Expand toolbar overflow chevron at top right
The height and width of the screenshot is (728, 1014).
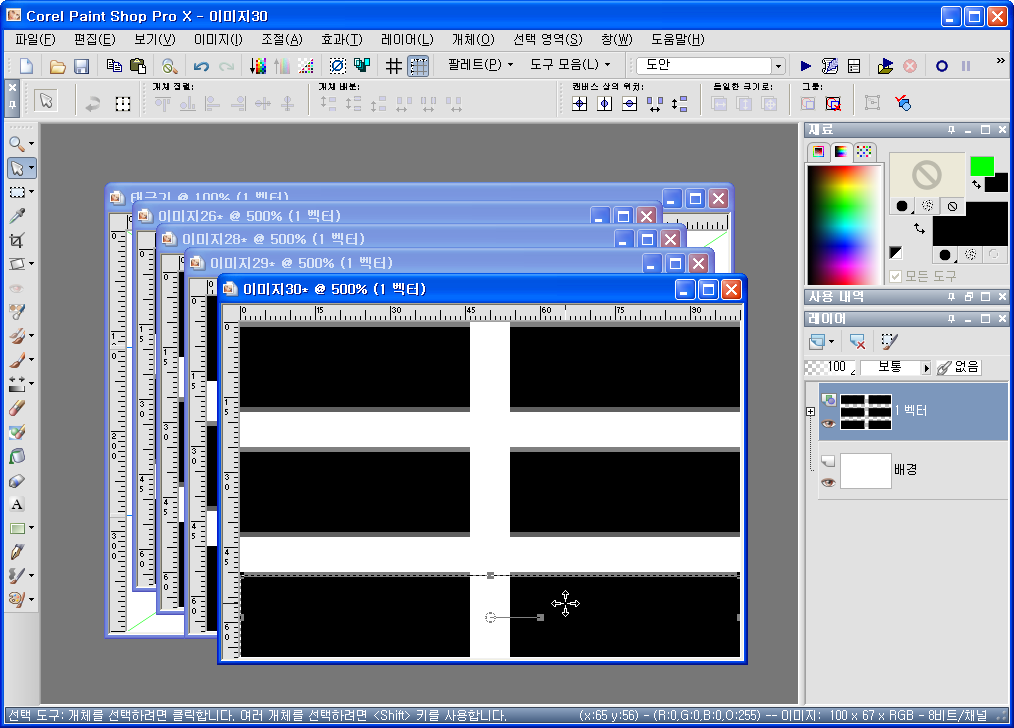(x=1000, y=61)
